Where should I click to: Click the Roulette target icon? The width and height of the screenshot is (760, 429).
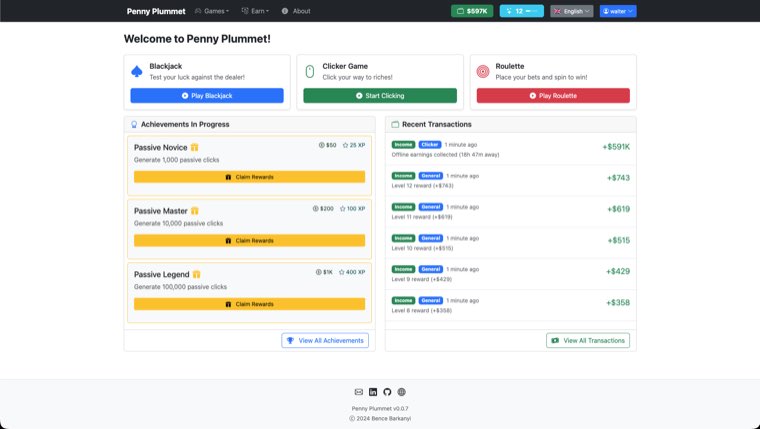point(483,71)
